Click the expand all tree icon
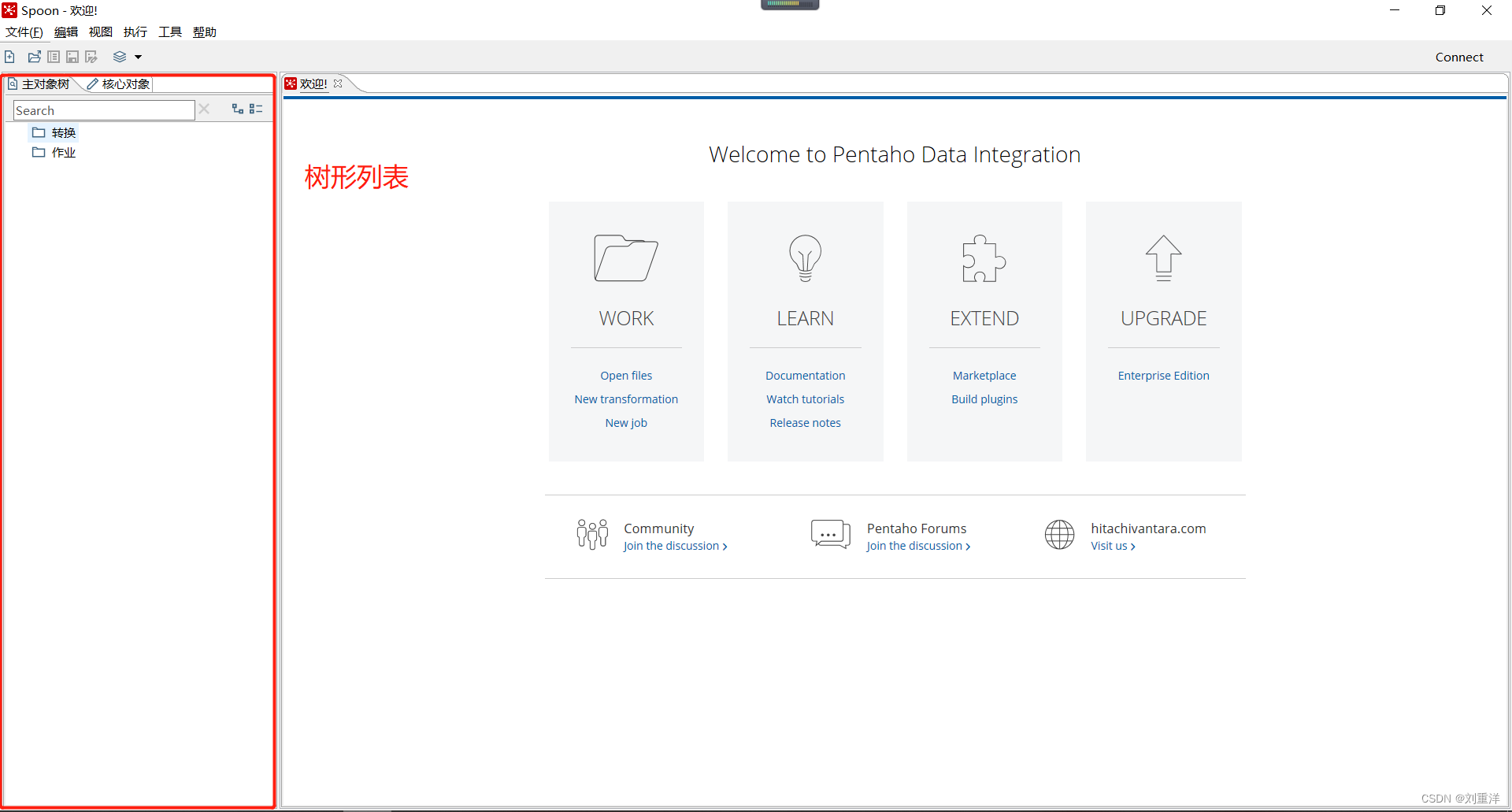1512x812 pixels. point(237,109)
